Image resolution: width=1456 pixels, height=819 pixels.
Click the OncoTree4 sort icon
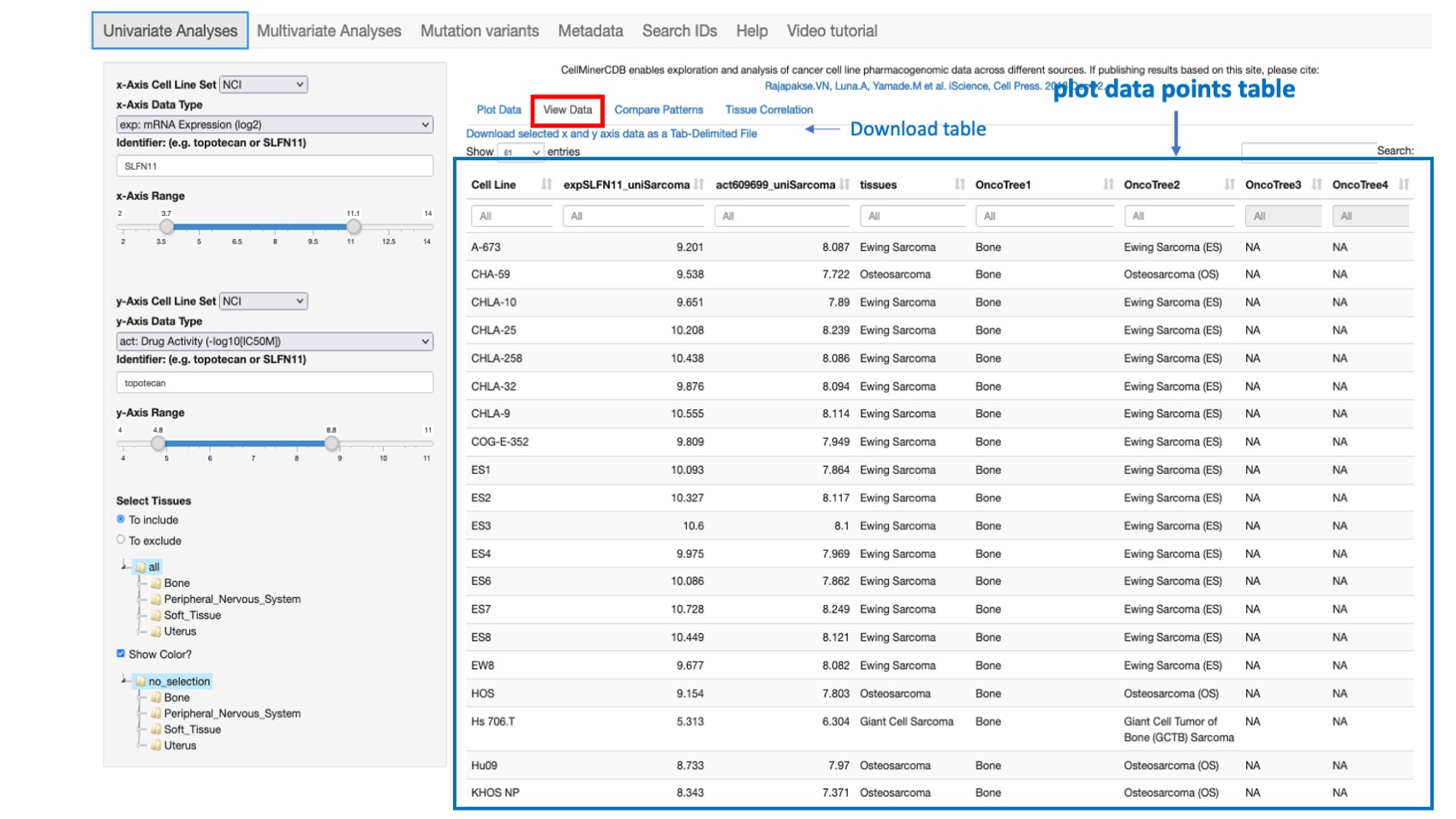pos(1405,182)
